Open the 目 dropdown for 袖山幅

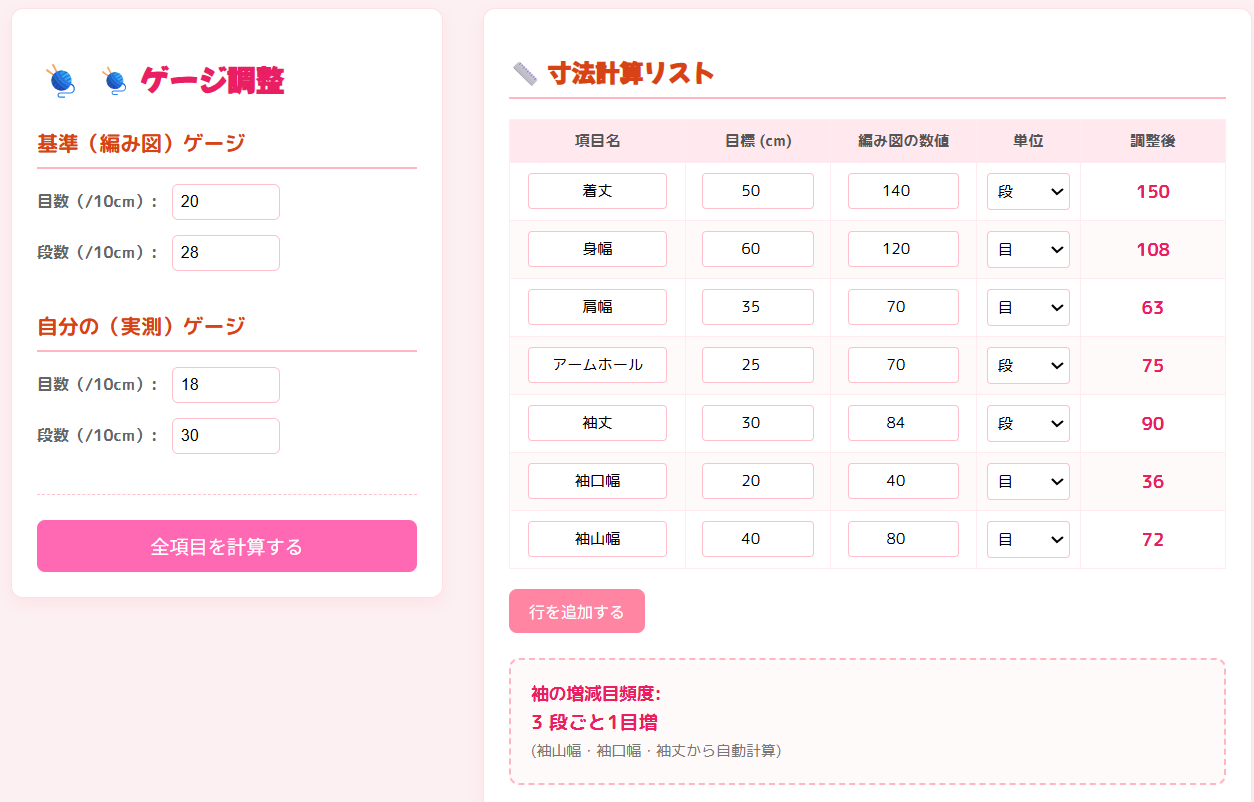1028,539
